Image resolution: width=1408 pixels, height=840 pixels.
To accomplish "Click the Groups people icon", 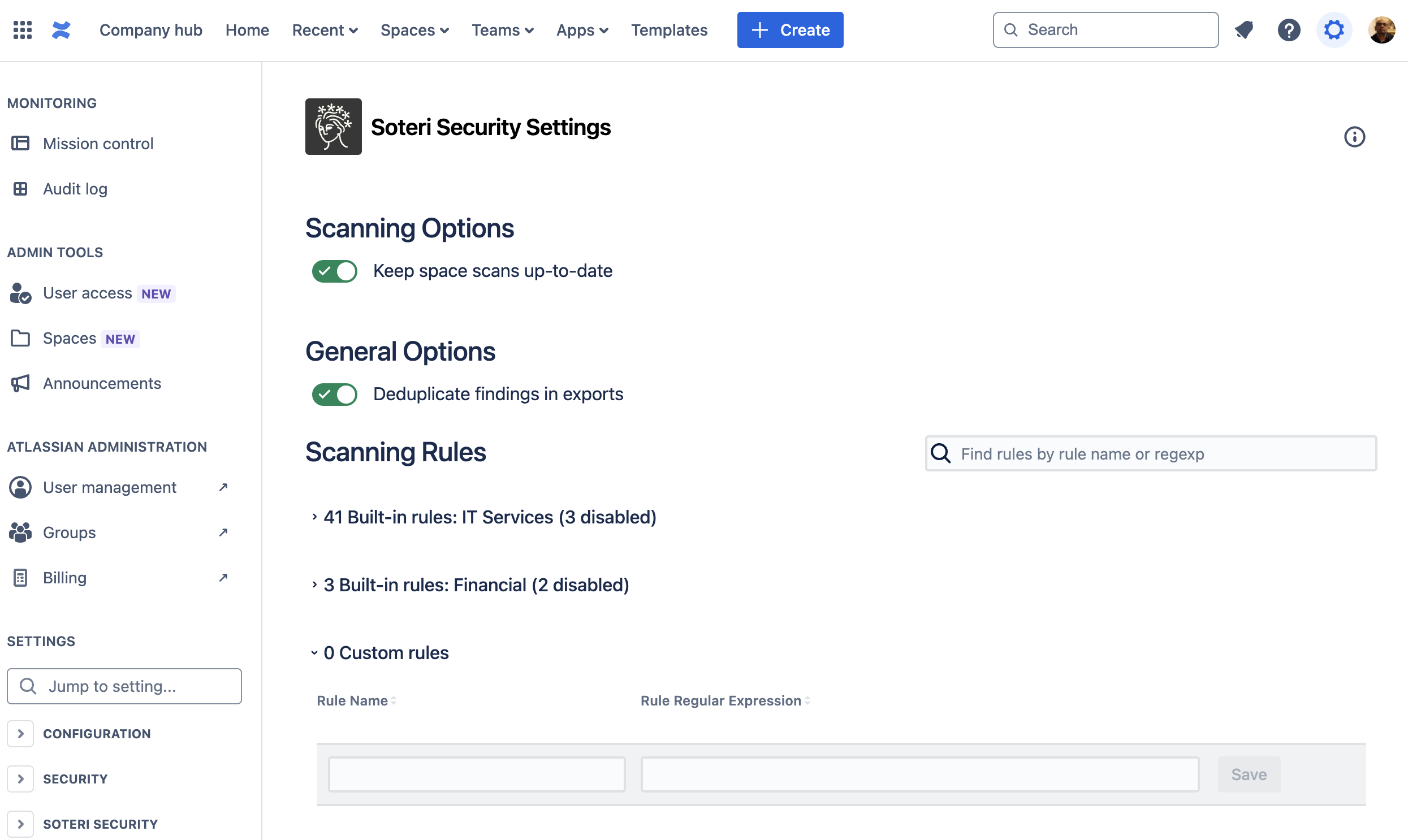I will (x=20, y=533).
